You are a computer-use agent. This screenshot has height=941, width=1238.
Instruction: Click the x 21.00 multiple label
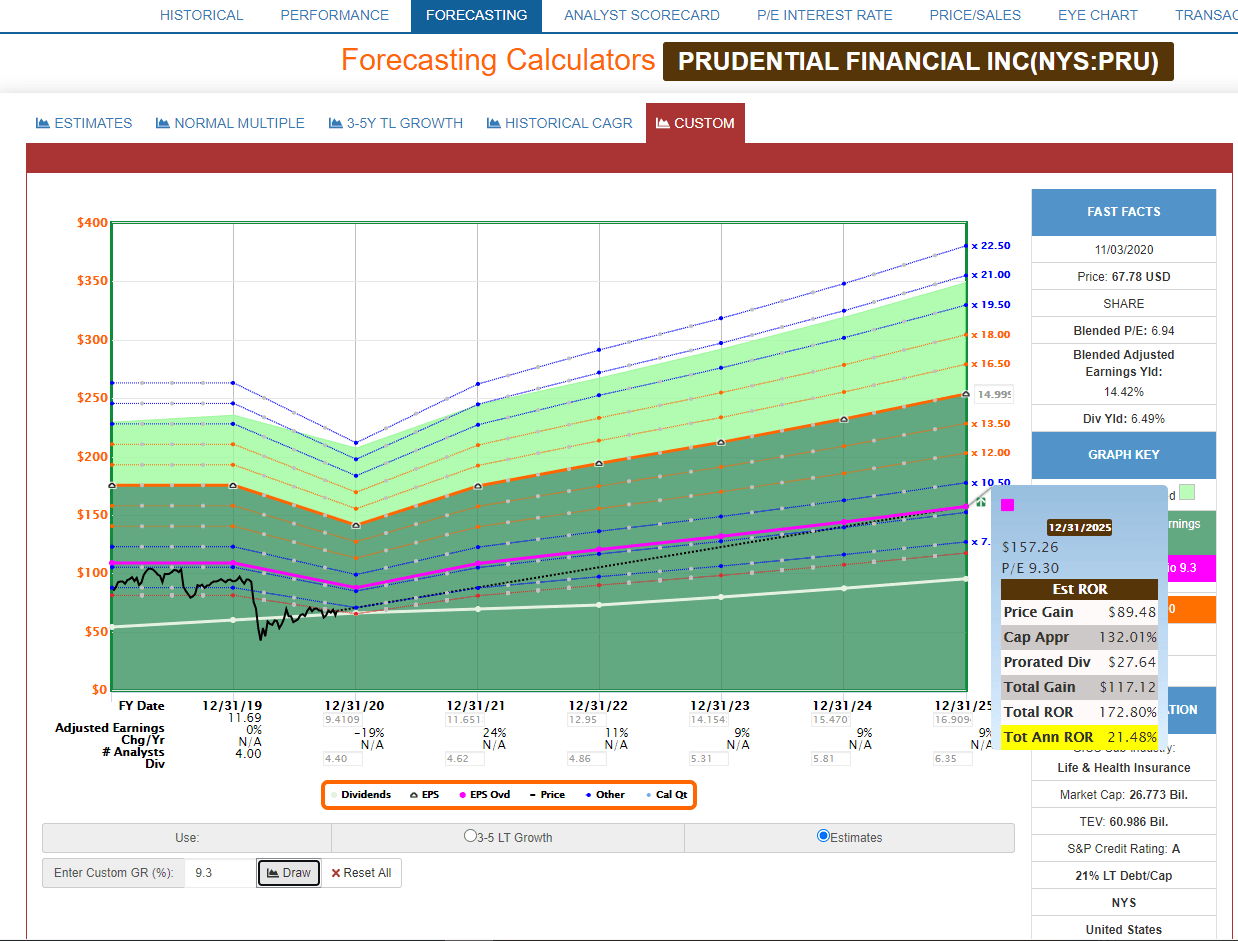(x=991, y=275)
